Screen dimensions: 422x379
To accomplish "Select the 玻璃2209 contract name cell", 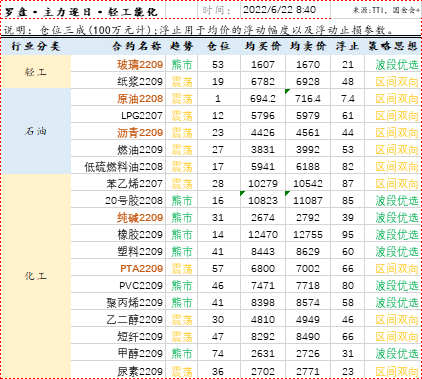I will click(118, 64).
